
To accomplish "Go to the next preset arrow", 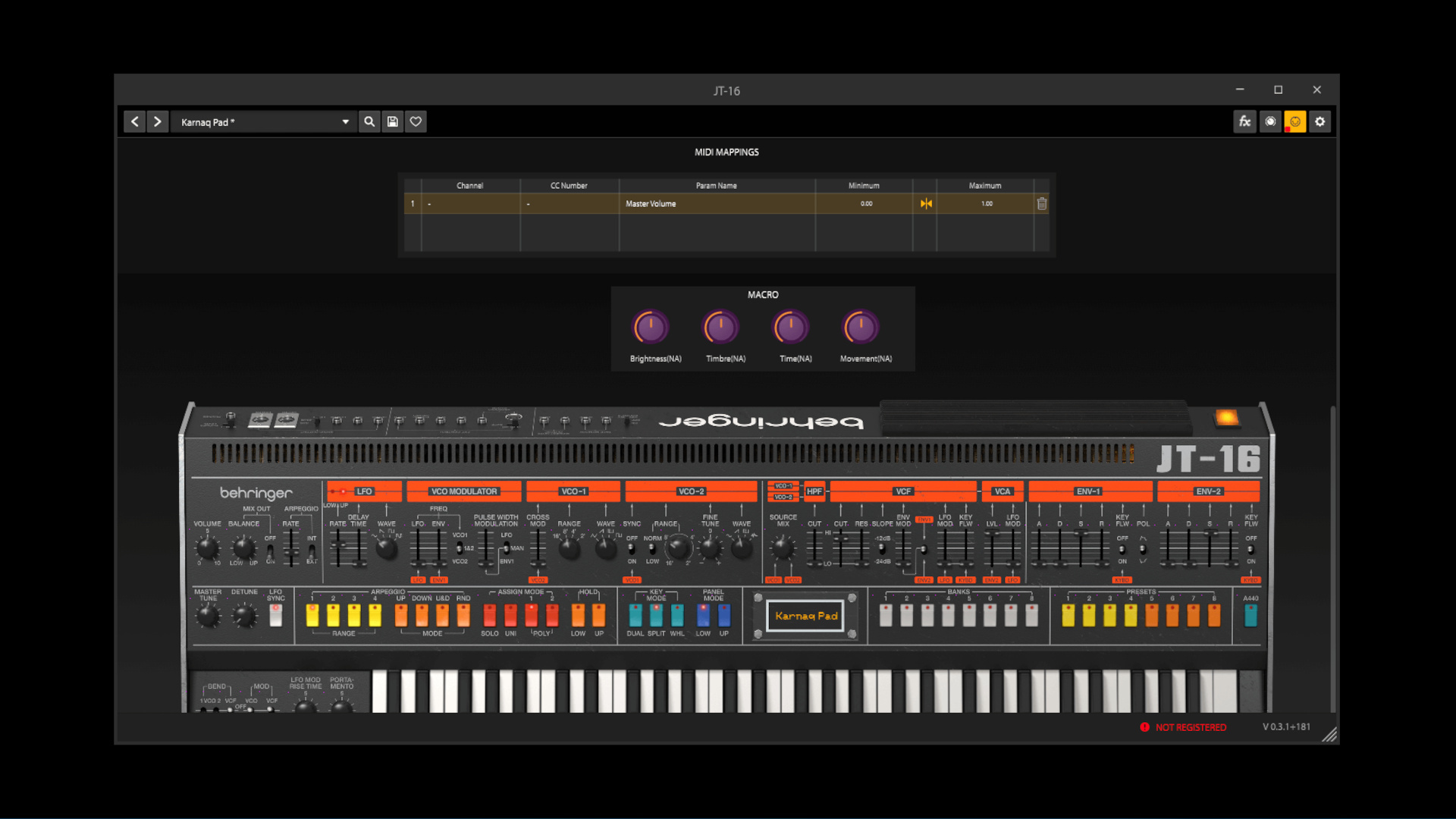I will click(x=157, y=121).
